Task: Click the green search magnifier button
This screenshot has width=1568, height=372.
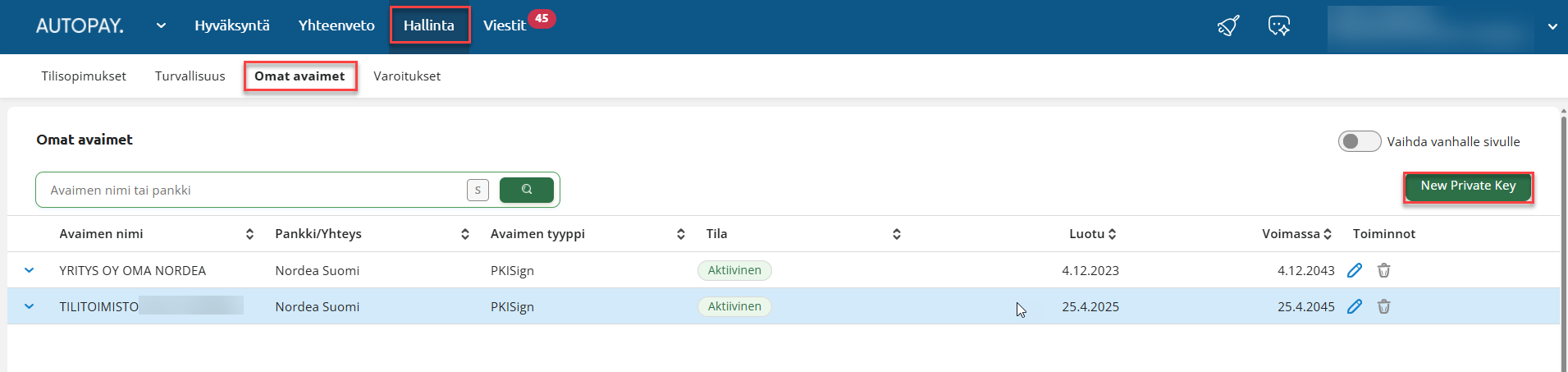Action: pyautogui.click(x=526, y=190)
